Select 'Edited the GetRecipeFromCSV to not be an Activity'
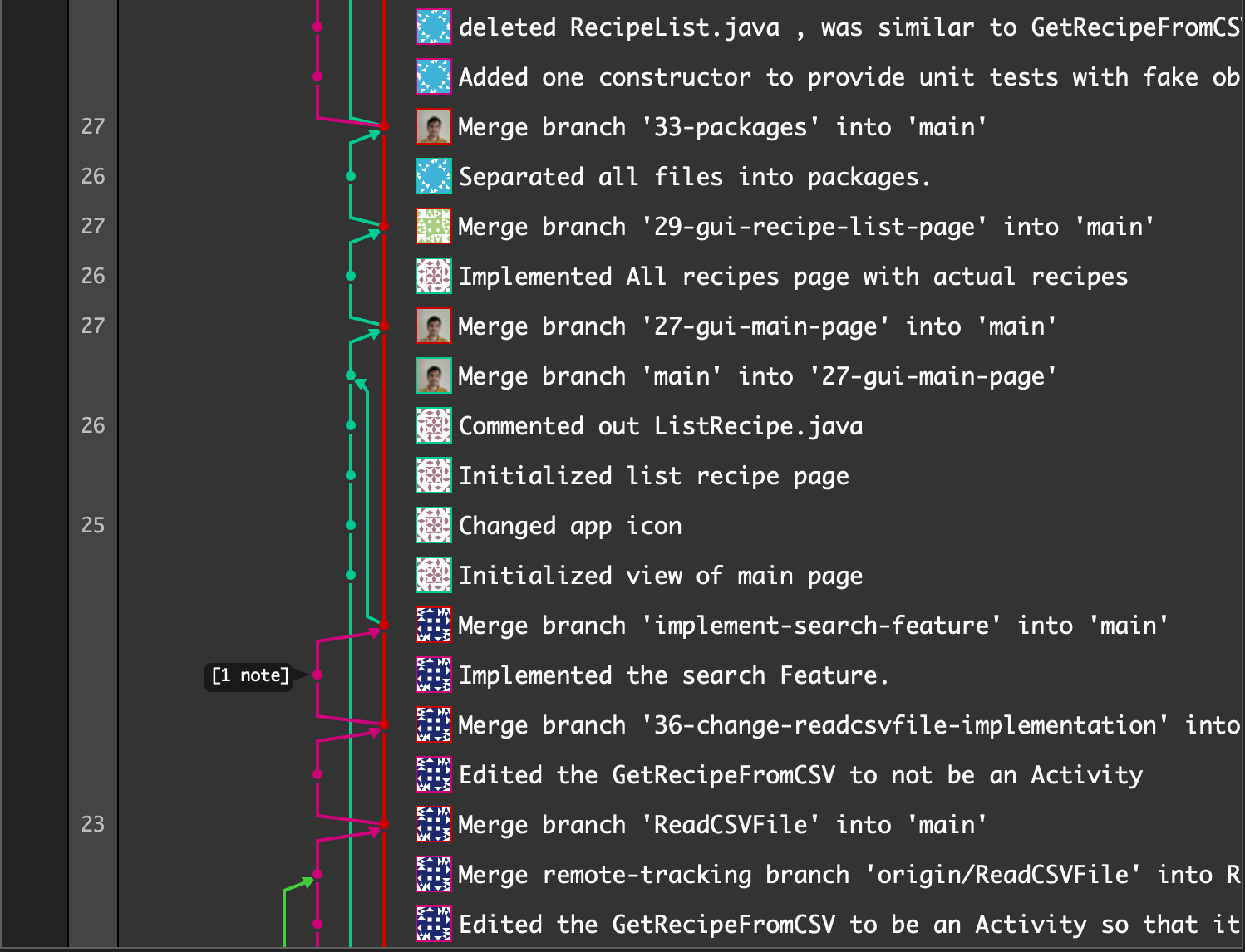 click(x=800, y=775)
